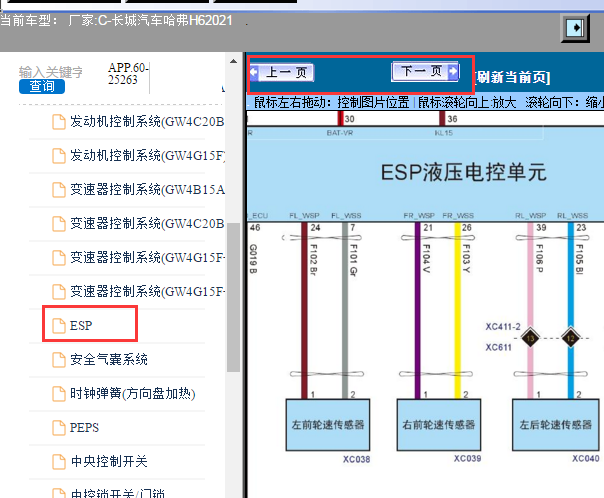Image resolution: width=604 pixels, height=498 pixels.
Task: Open 发动机控制系统(GW4G15F) tree entry
Action: (147, 156)
